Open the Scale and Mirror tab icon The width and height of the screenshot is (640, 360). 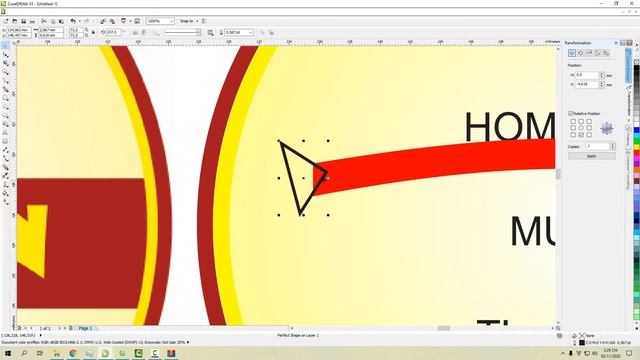(x=589, y=53)
